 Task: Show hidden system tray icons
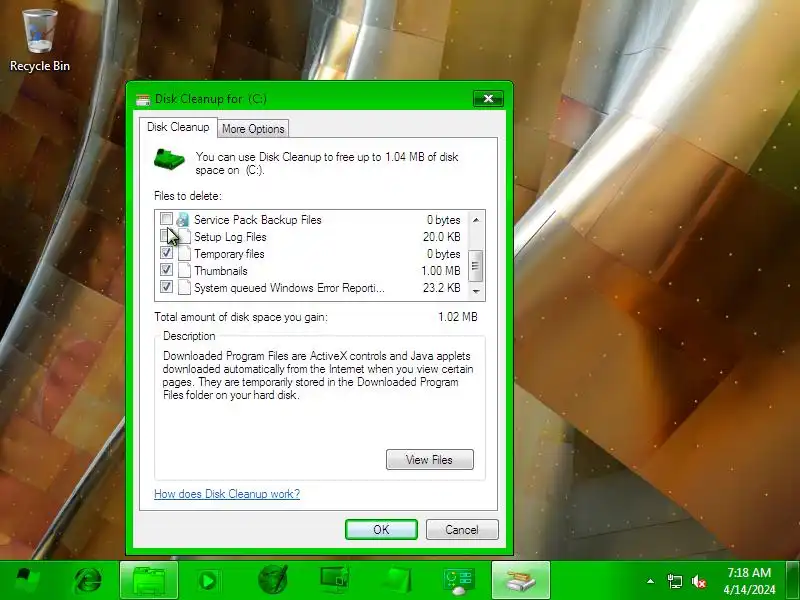point(651,581)
